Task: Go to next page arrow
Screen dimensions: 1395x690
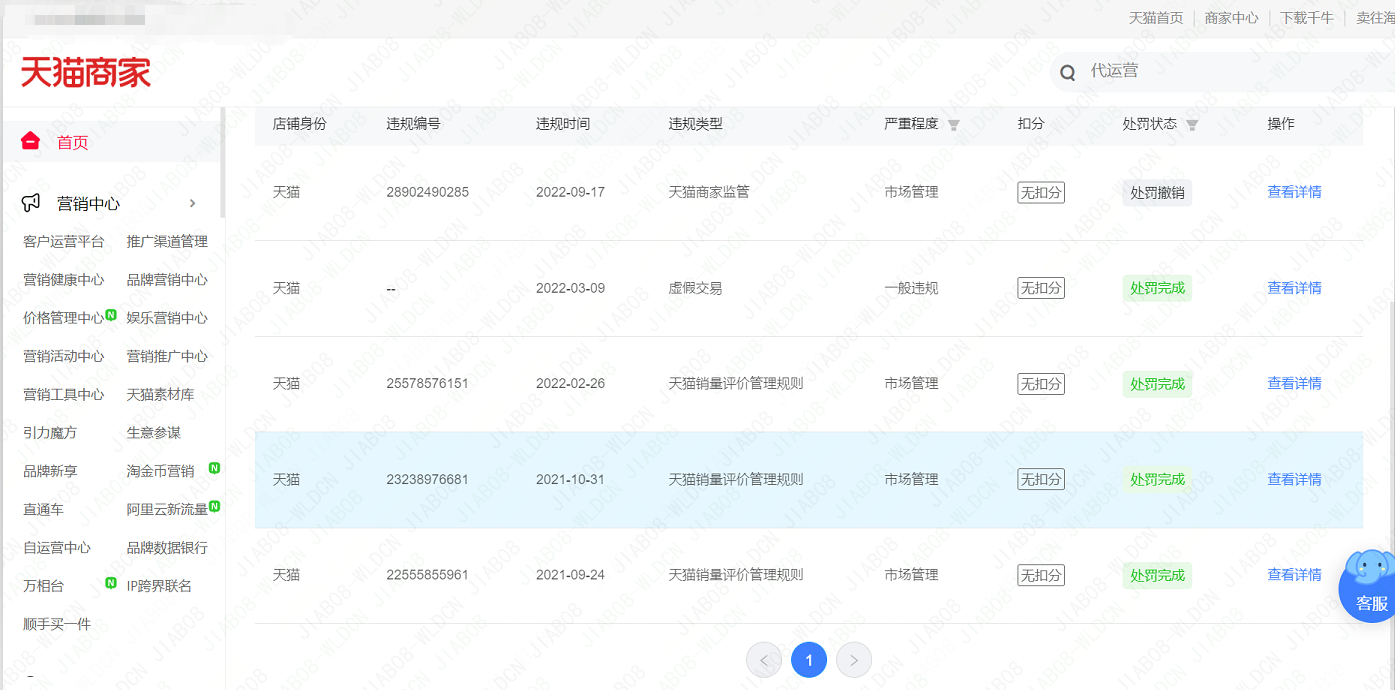Action: tap(854, 660)
